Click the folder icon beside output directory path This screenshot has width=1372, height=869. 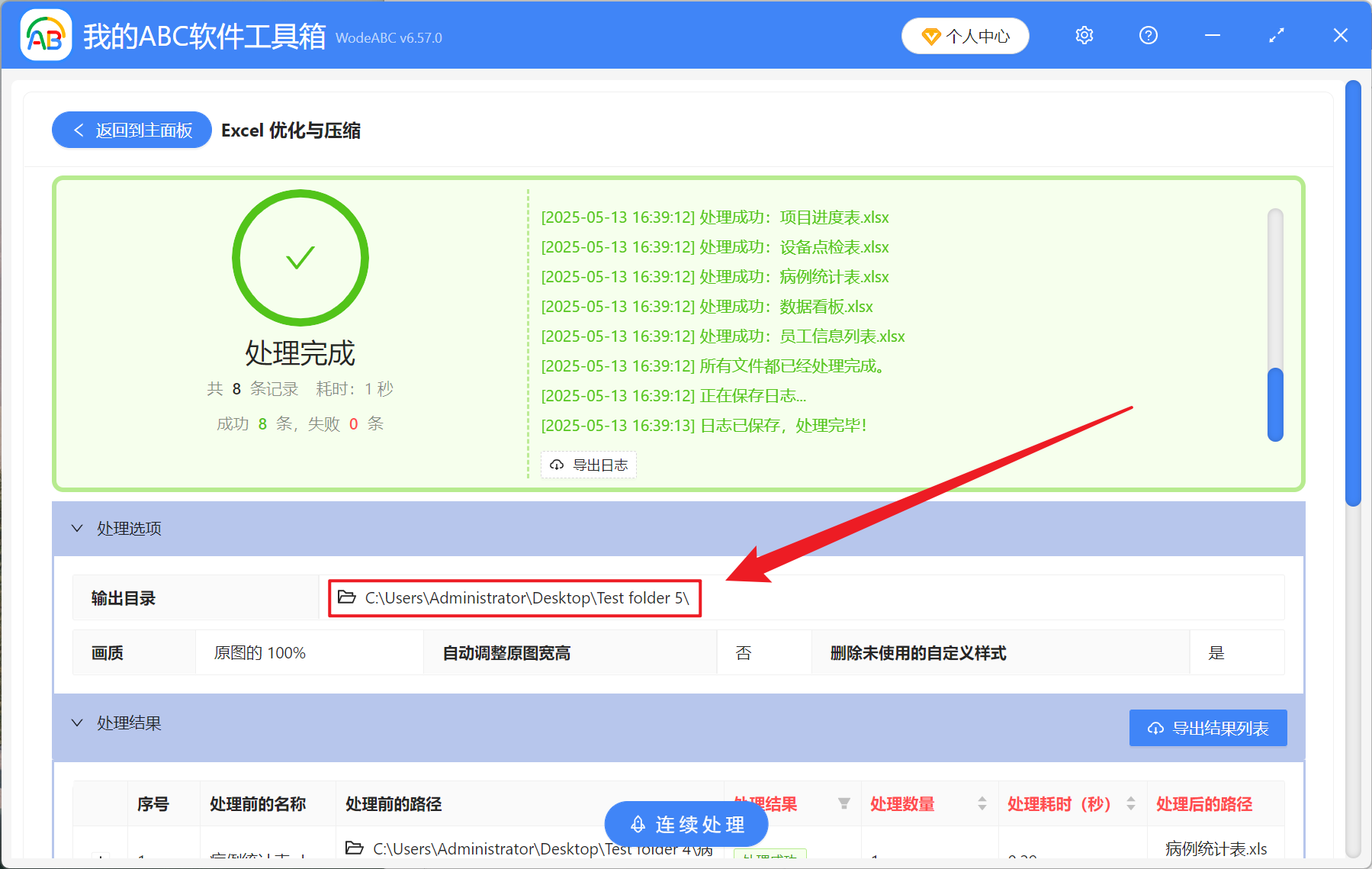pyautogui.click(x=347, y=597)
